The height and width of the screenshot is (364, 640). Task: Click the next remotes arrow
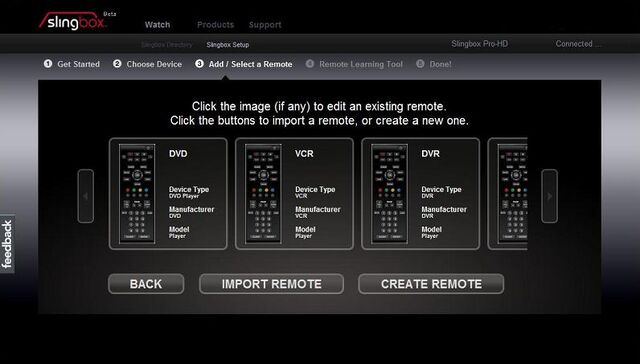pos(549,196)
